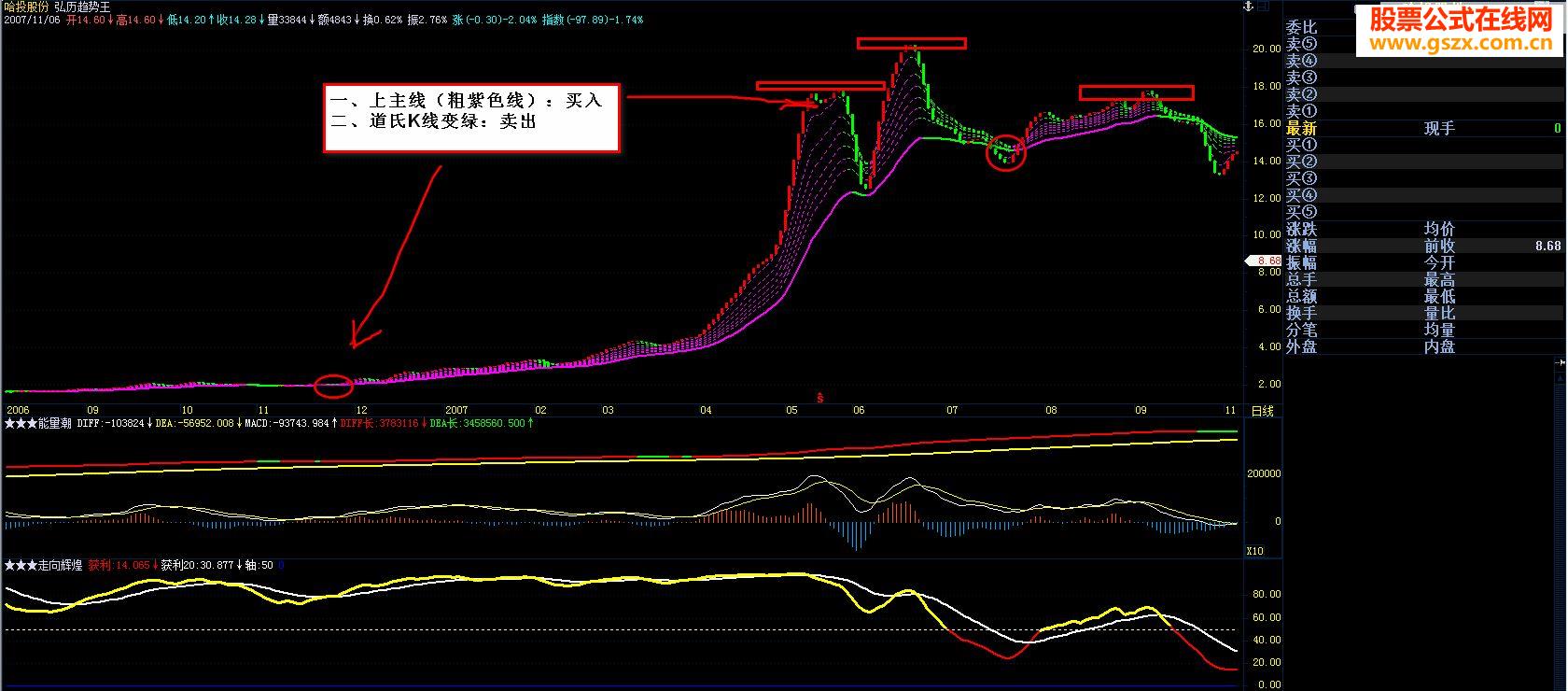Click the 分笔 label
The width and height of the screenshot is (1568, 691).
pos(1302,330)
